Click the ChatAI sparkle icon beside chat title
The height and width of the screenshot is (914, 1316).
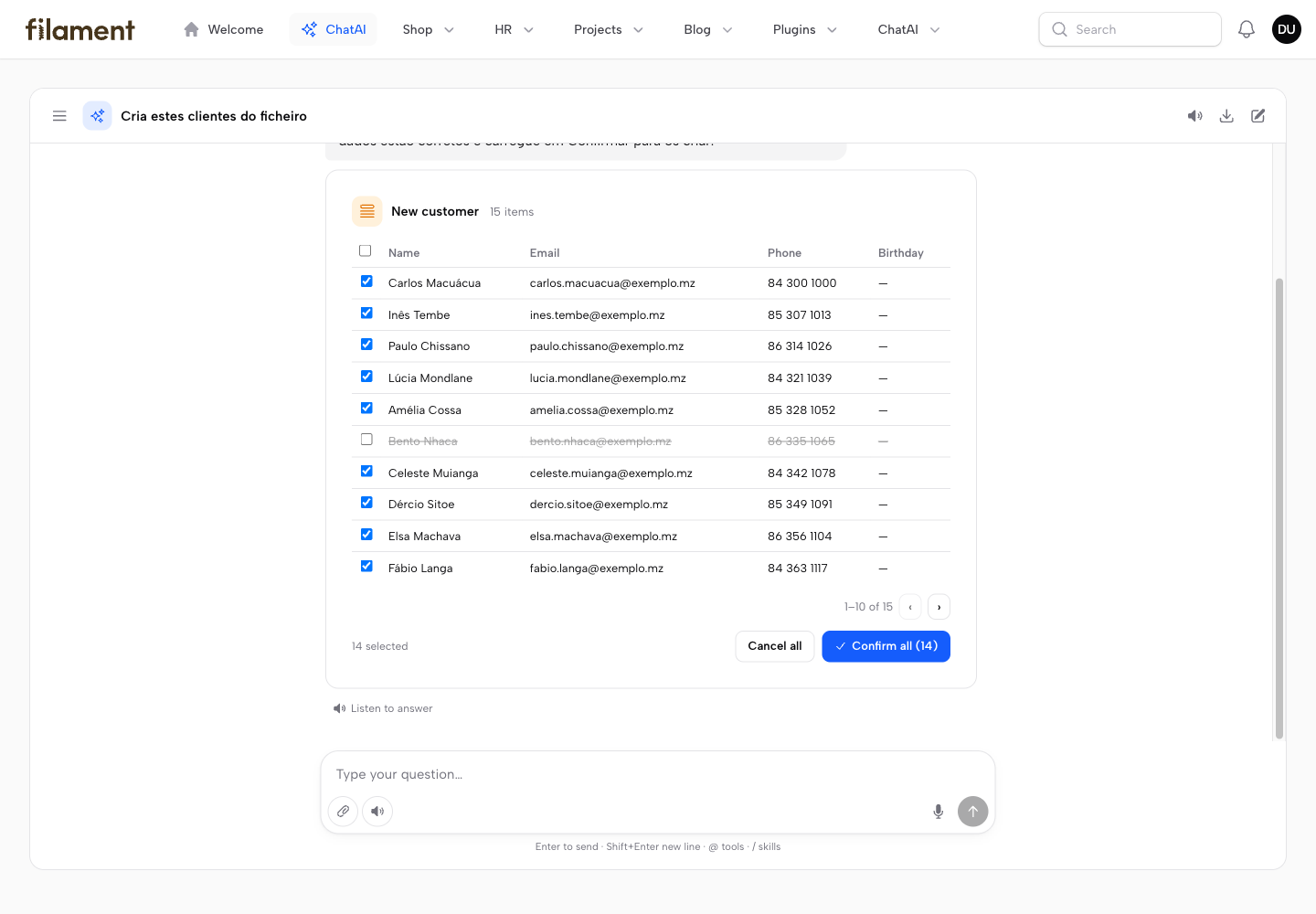98,116
